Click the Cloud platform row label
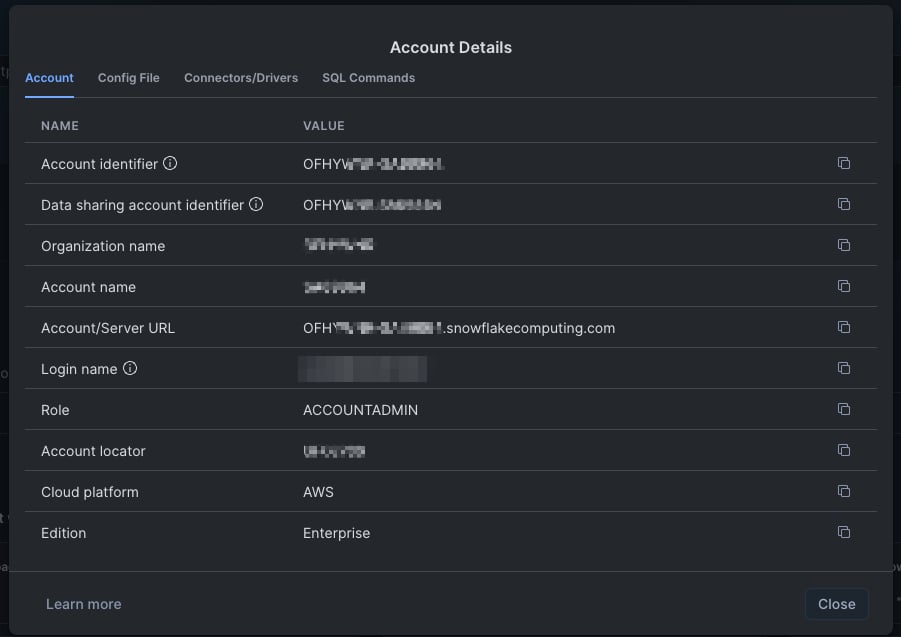The width and height of the screenshot is (901, 637). tap(90, 492)
